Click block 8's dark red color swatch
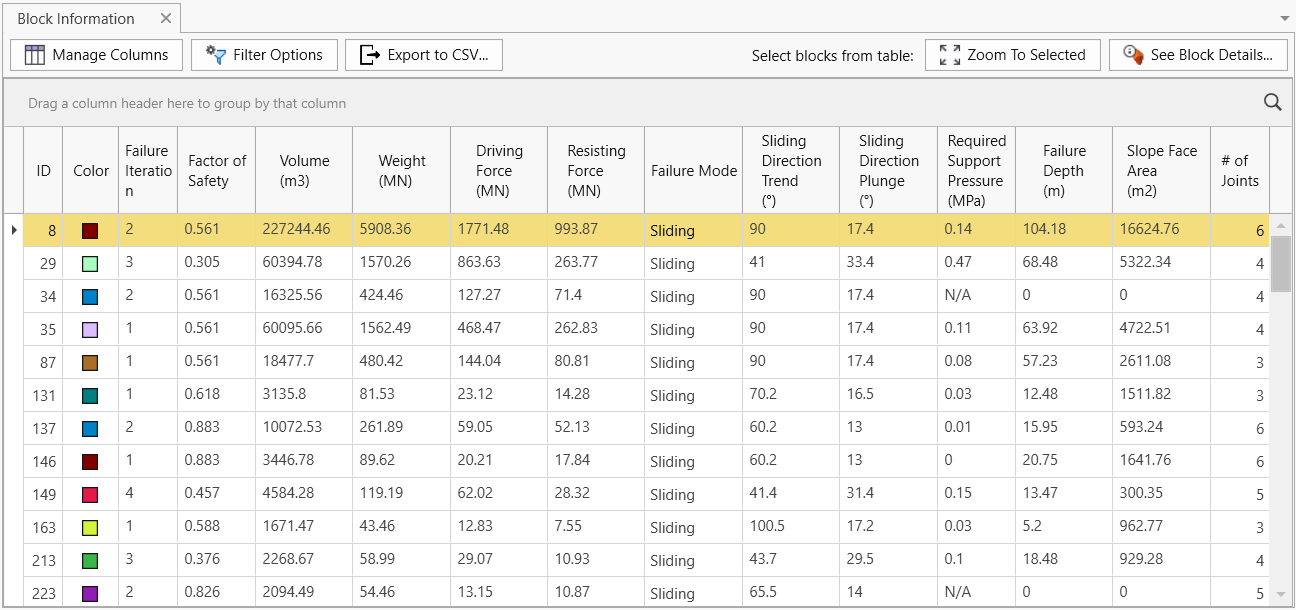The image size is (1296, 610). tap(90, 229)
